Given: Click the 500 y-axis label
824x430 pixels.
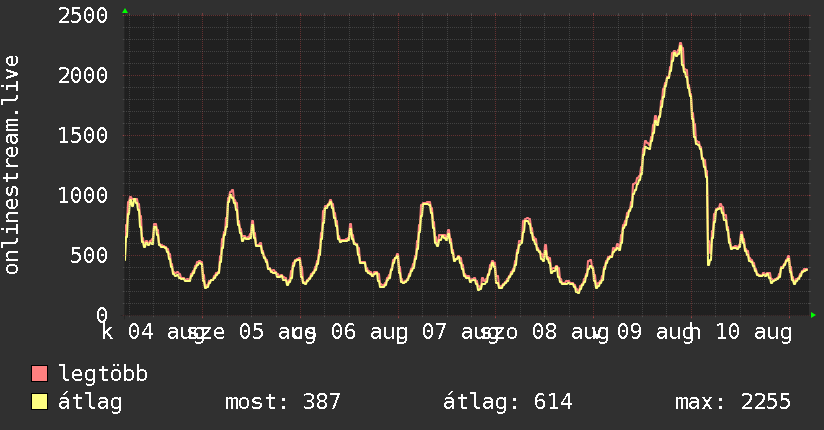Looking at the screenshot, I should pos(89,255).
